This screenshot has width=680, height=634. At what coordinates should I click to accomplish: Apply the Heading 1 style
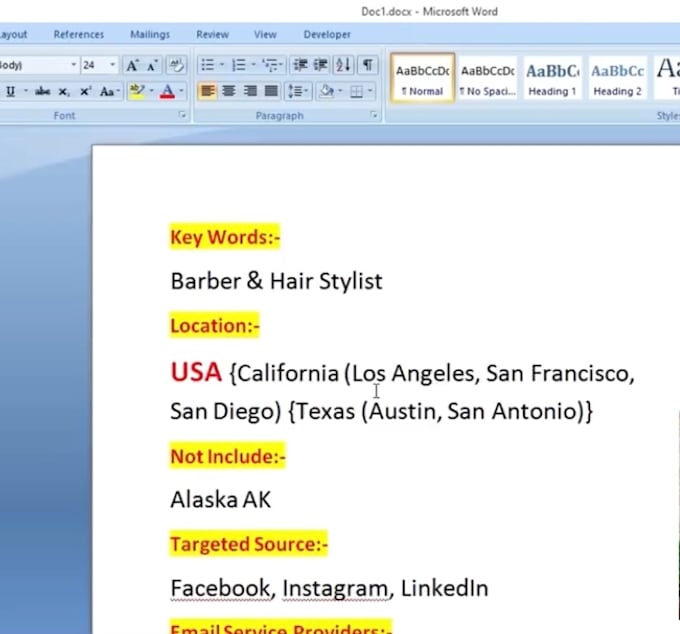pos(552,78)
